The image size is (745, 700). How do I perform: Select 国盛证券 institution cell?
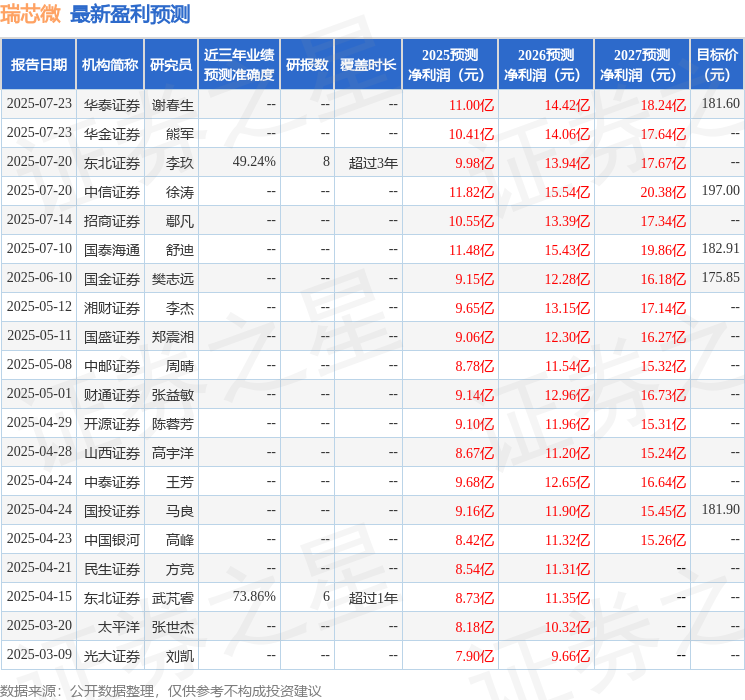click(112, 337)
